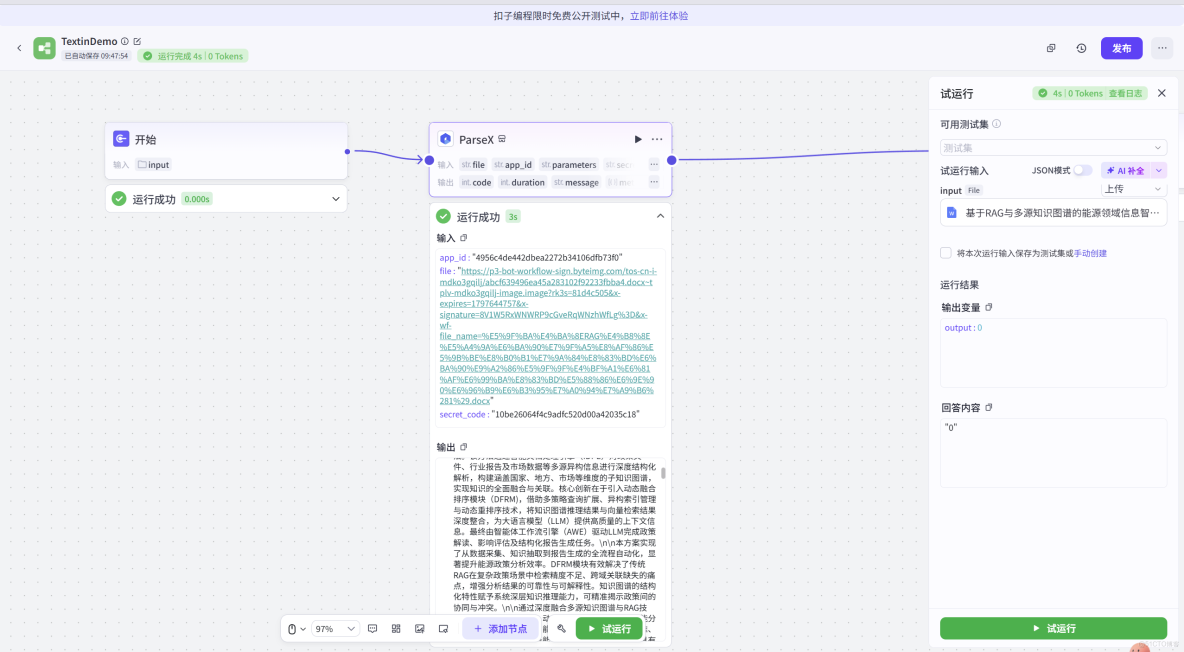Click the wrench icon beside the 试运行 button
Viewport: 1184px width, 652px height.
[x=561, y=630]
